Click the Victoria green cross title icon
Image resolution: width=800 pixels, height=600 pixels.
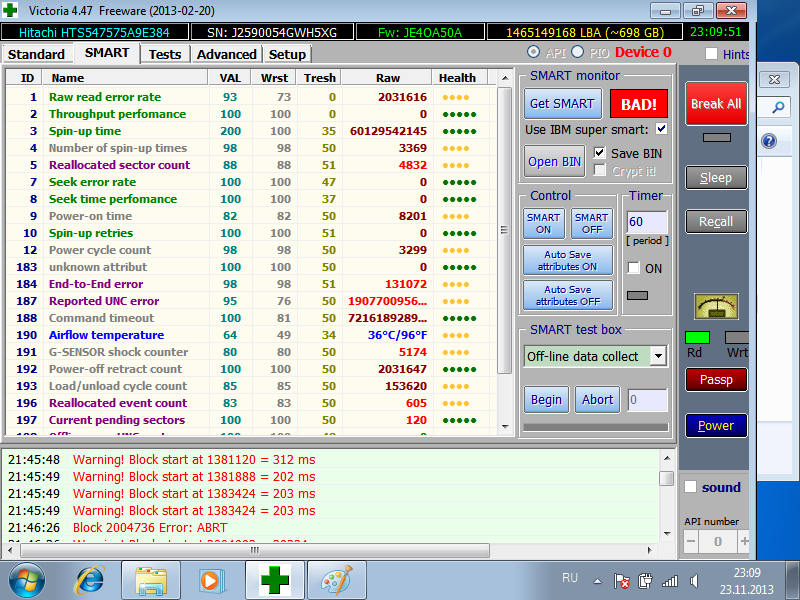click(10, 10)
